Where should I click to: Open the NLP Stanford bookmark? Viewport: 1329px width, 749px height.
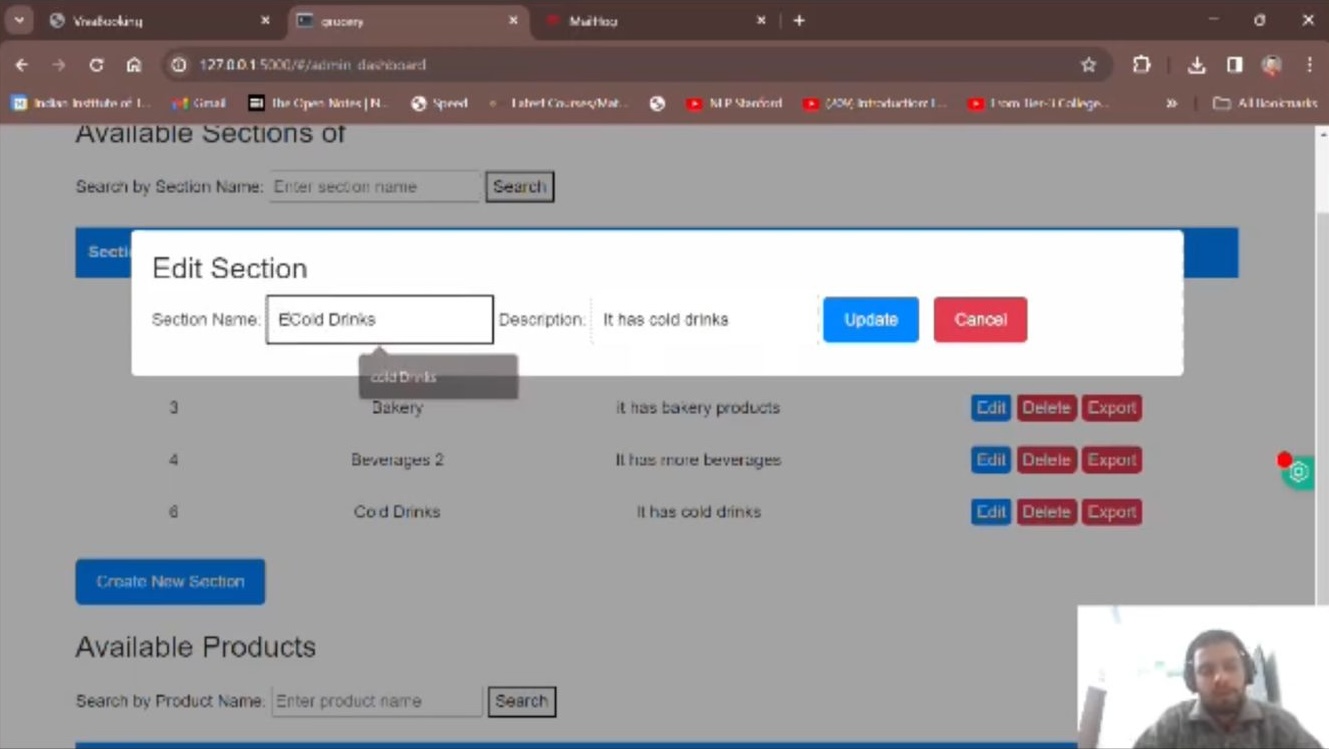click(x=735, y=103)
